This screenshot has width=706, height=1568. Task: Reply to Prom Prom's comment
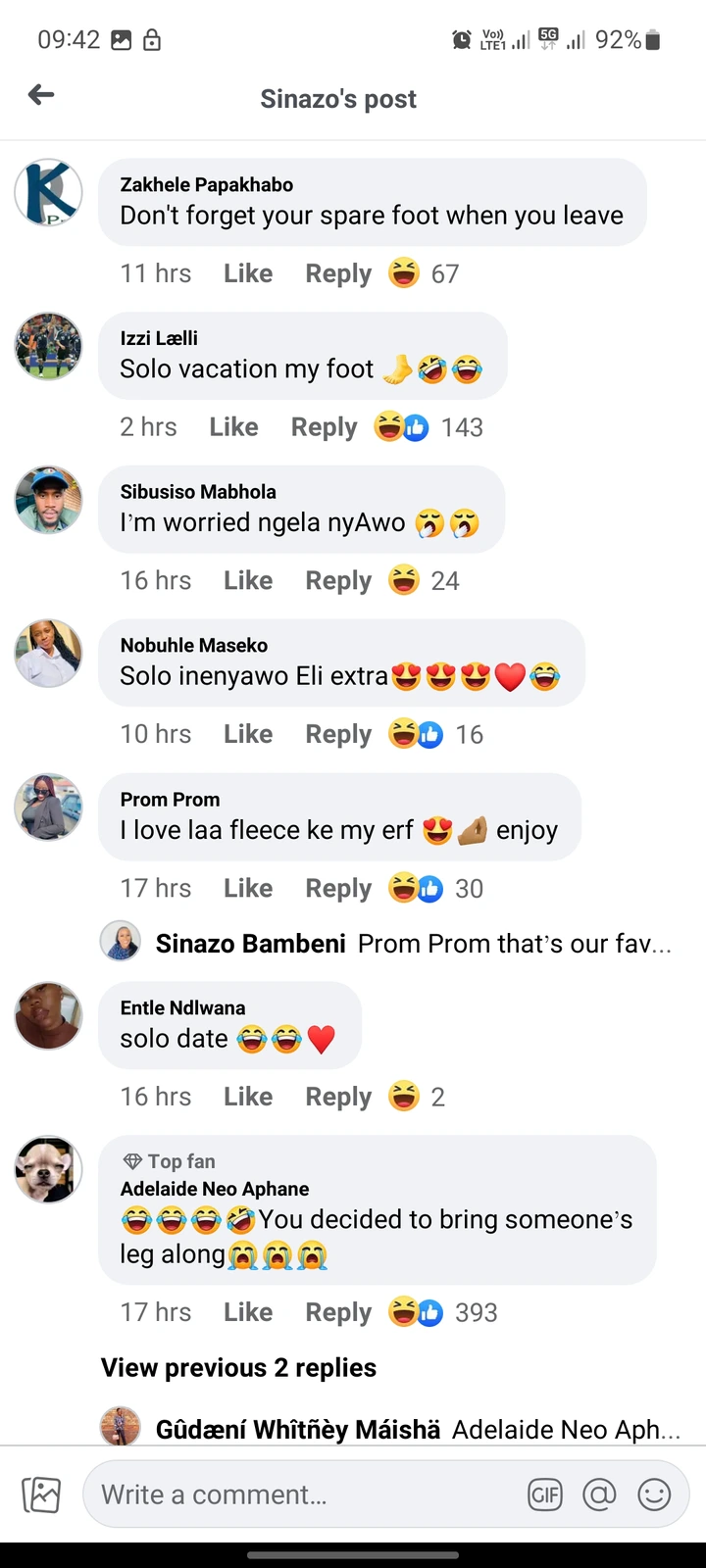point(338,888)
